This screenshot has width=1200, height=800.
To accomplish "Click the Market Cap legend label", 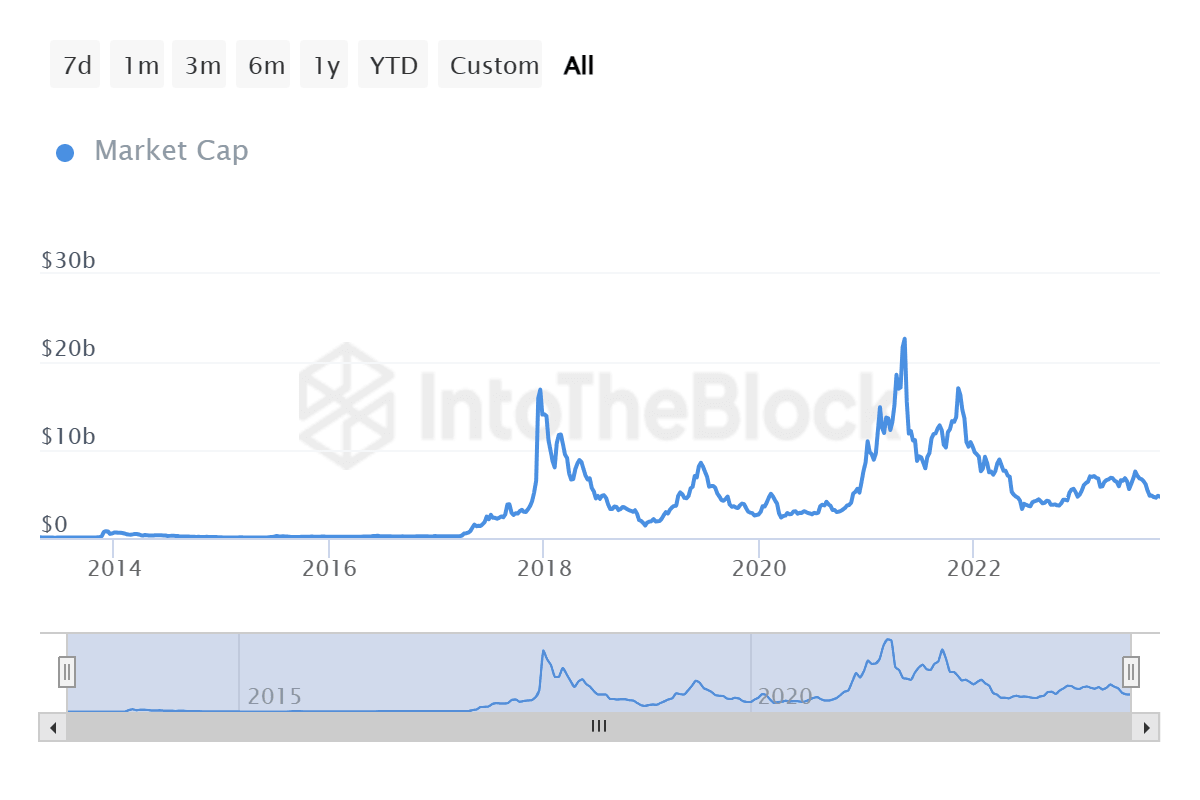I will 171,151.
